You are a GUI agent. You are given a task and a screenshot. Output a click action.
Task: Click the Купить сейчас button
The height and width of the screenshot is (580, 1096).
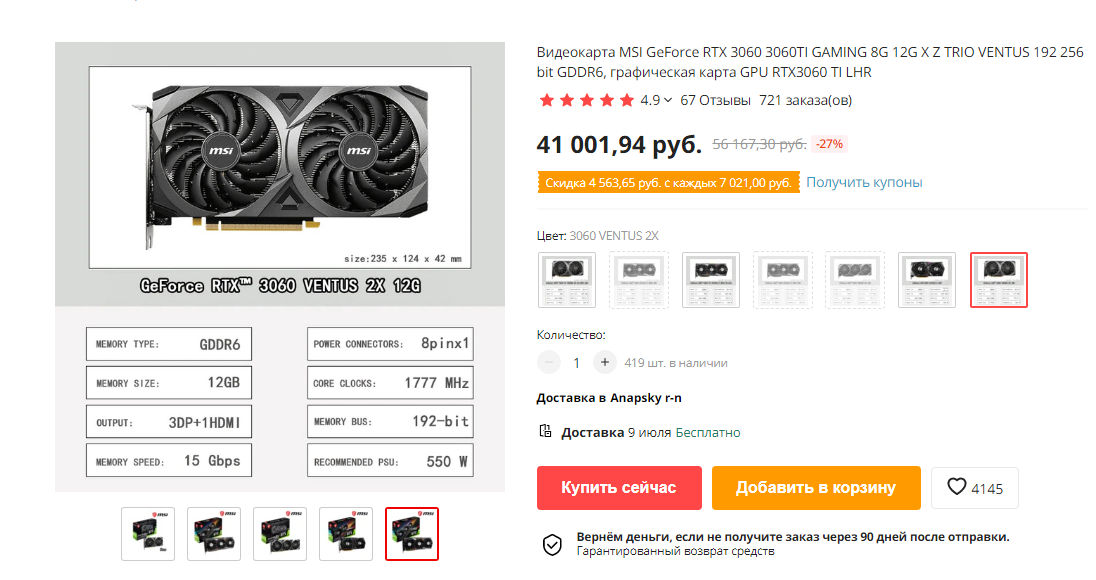(x=619, y=488)
